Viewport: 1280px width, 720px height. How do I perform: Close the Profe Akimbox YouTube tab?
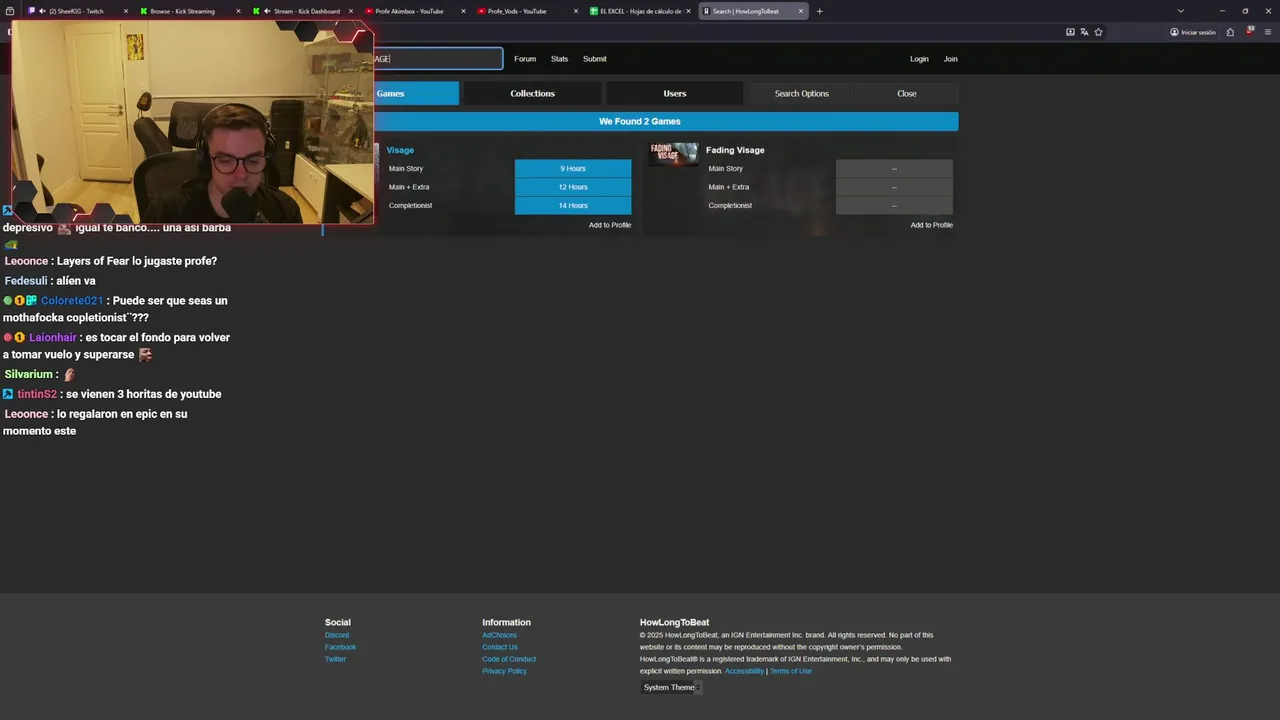click(x=463, y=11)
